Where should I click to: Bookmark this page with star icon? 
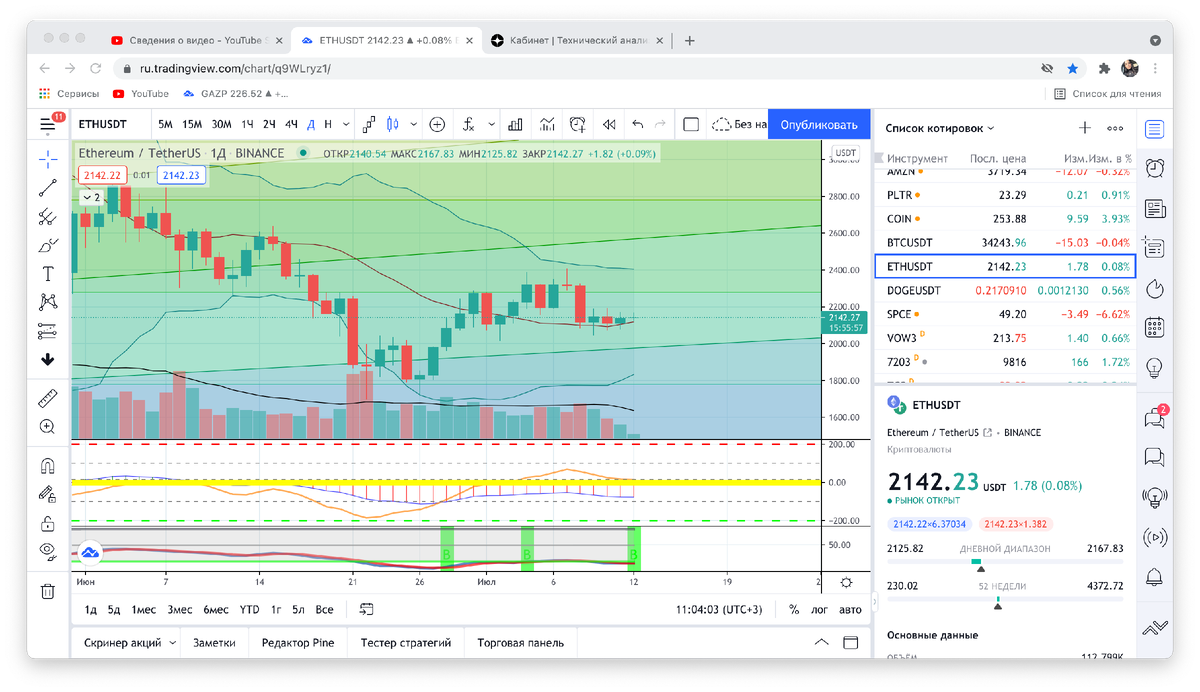[1073, 69]
